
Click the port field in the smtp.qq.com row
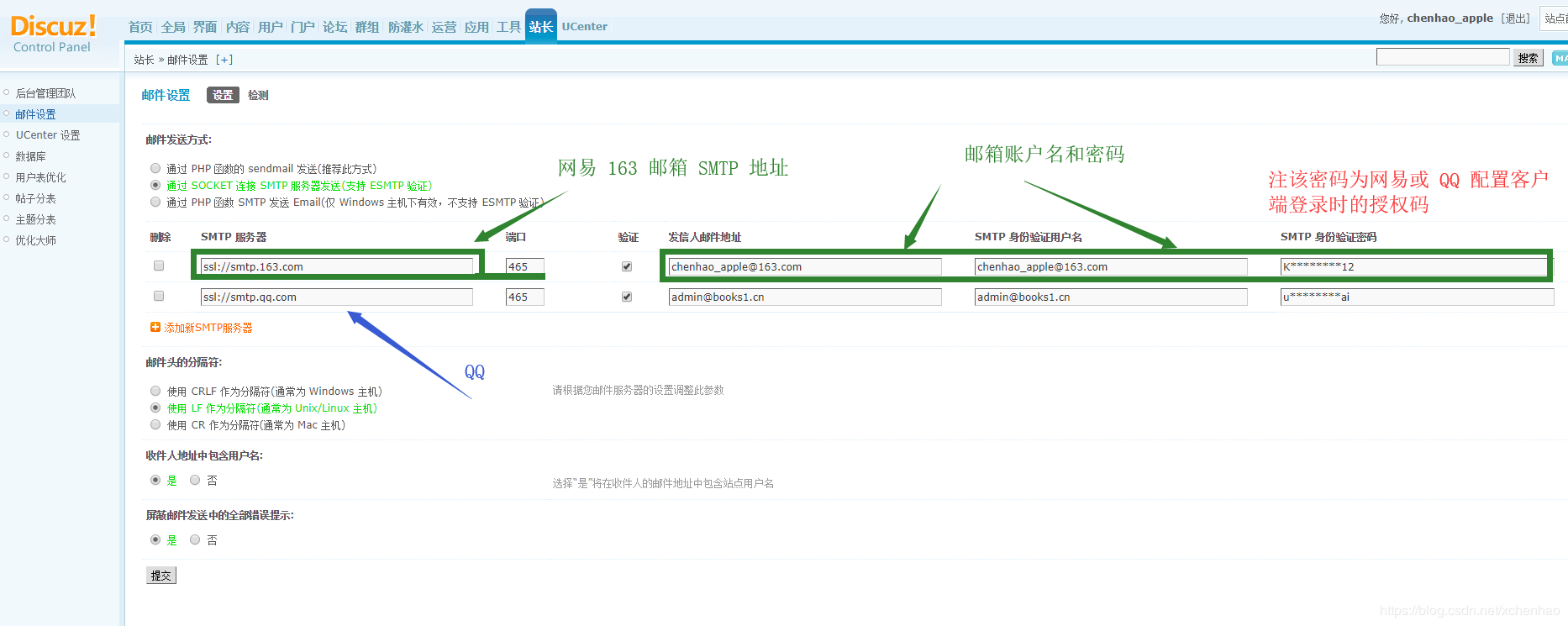pos(524,297)
